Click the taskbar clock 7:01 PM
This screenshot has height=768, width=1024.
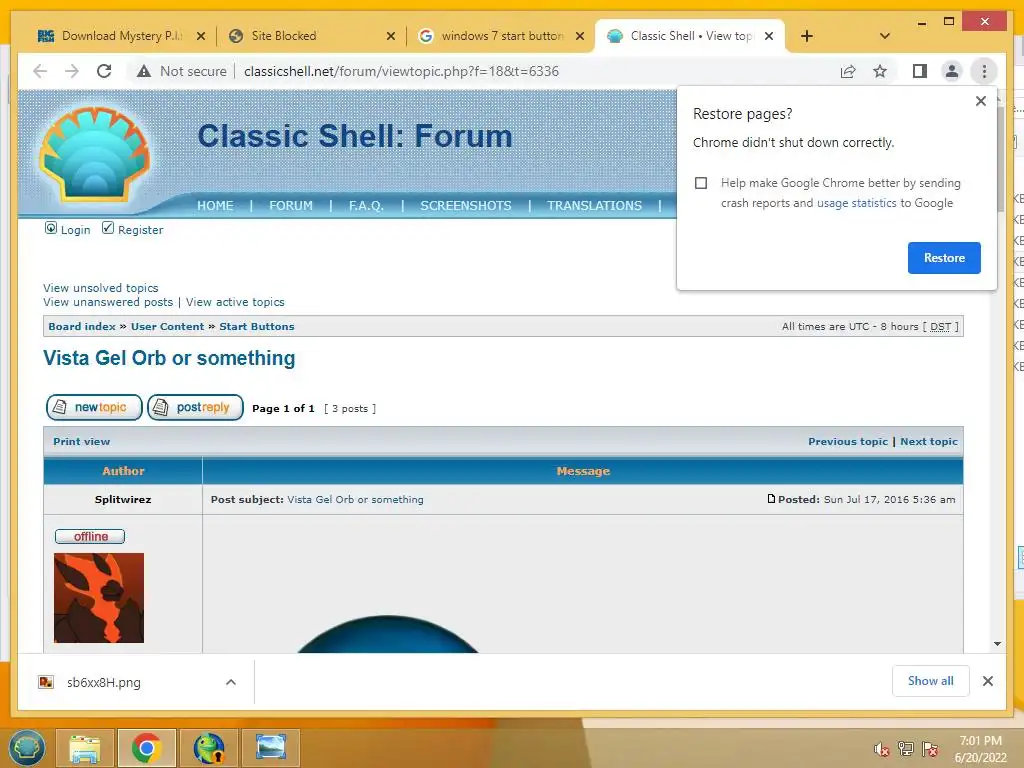[x=980, y=741]
